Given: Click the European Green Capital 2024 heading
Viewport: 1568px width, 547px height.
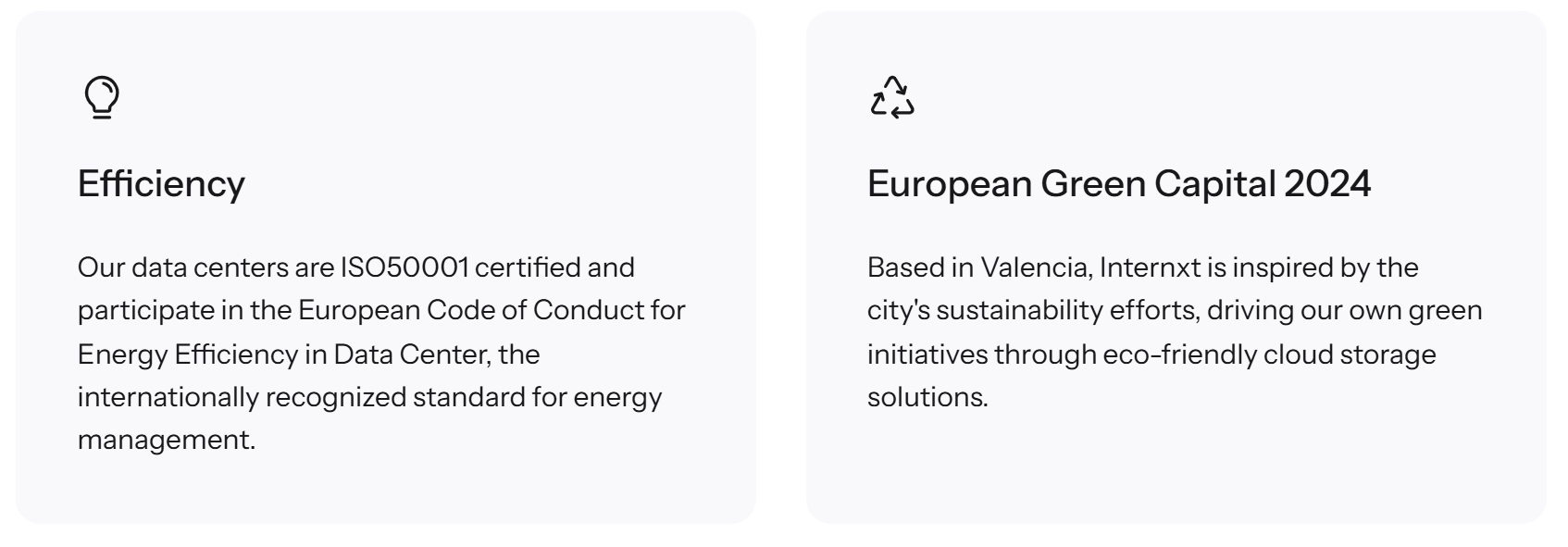Looking at the screenshot, I should click(1118, 183).
